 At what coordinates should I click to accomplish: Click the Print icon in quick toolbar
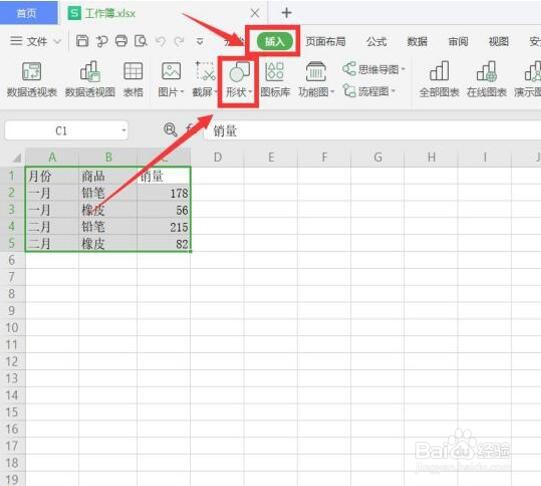121,41
